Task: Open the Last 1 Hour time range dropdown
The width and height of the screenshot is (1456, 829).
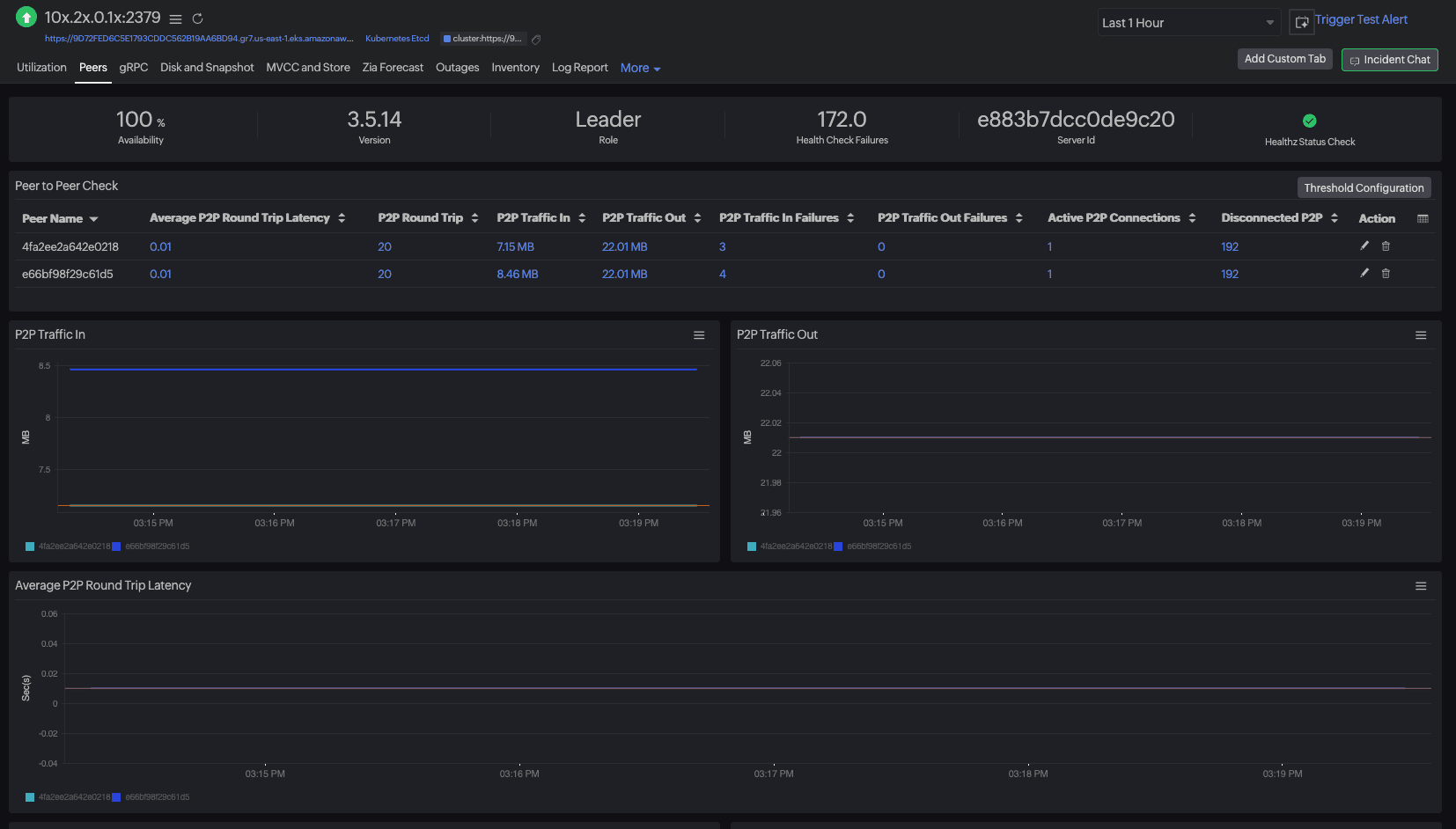Action: (x=1188, y=22)
